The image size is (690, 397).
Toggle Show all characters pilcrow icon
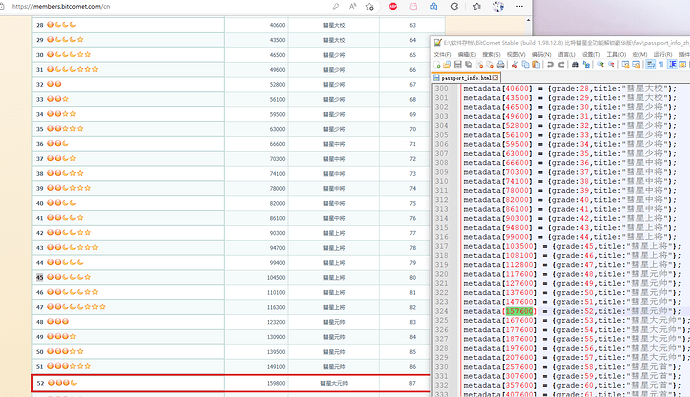tap(661, 65)
